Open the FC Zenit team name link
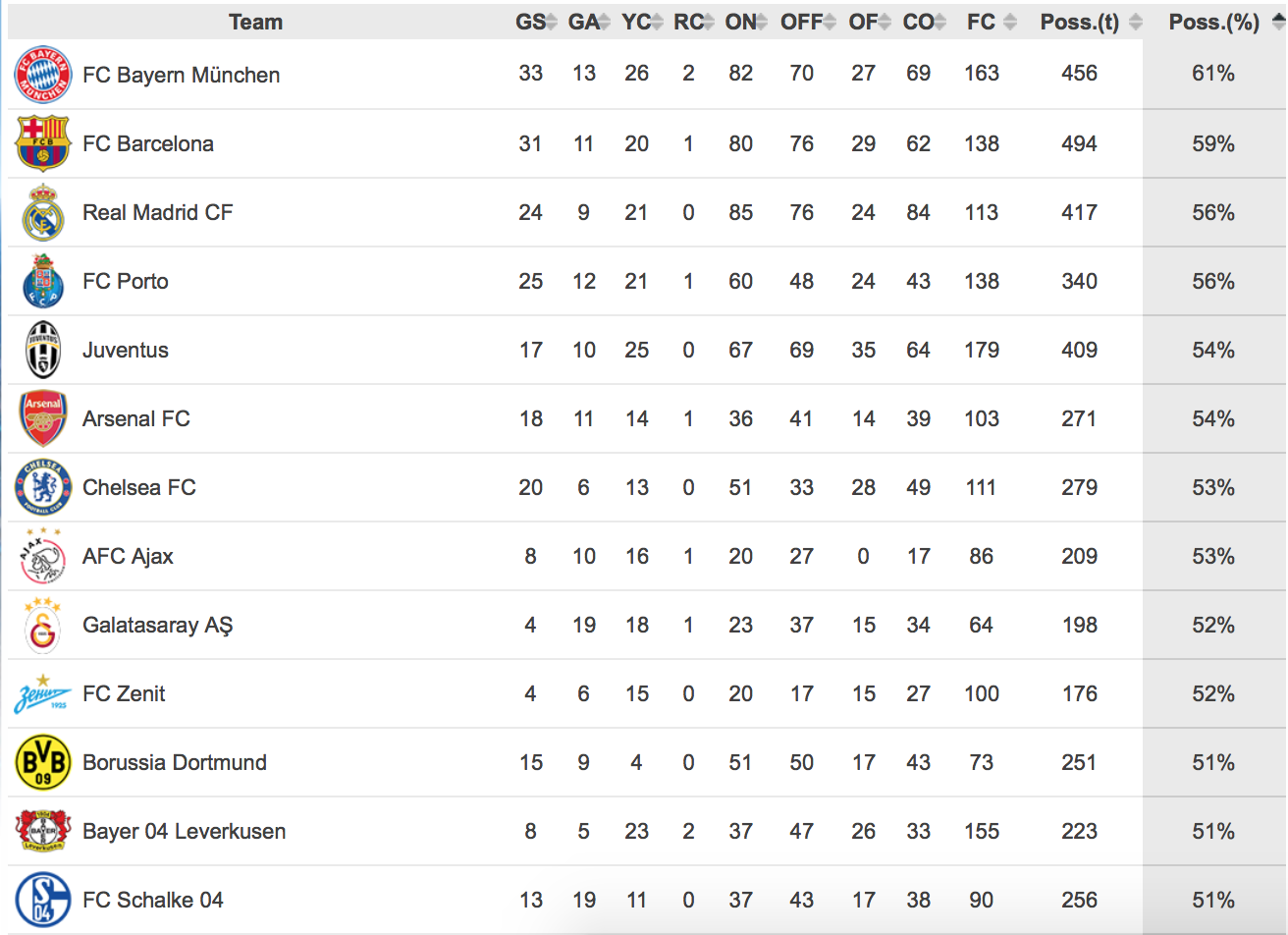The height and width of the screenshot is (935, 1288). (124, 693)
